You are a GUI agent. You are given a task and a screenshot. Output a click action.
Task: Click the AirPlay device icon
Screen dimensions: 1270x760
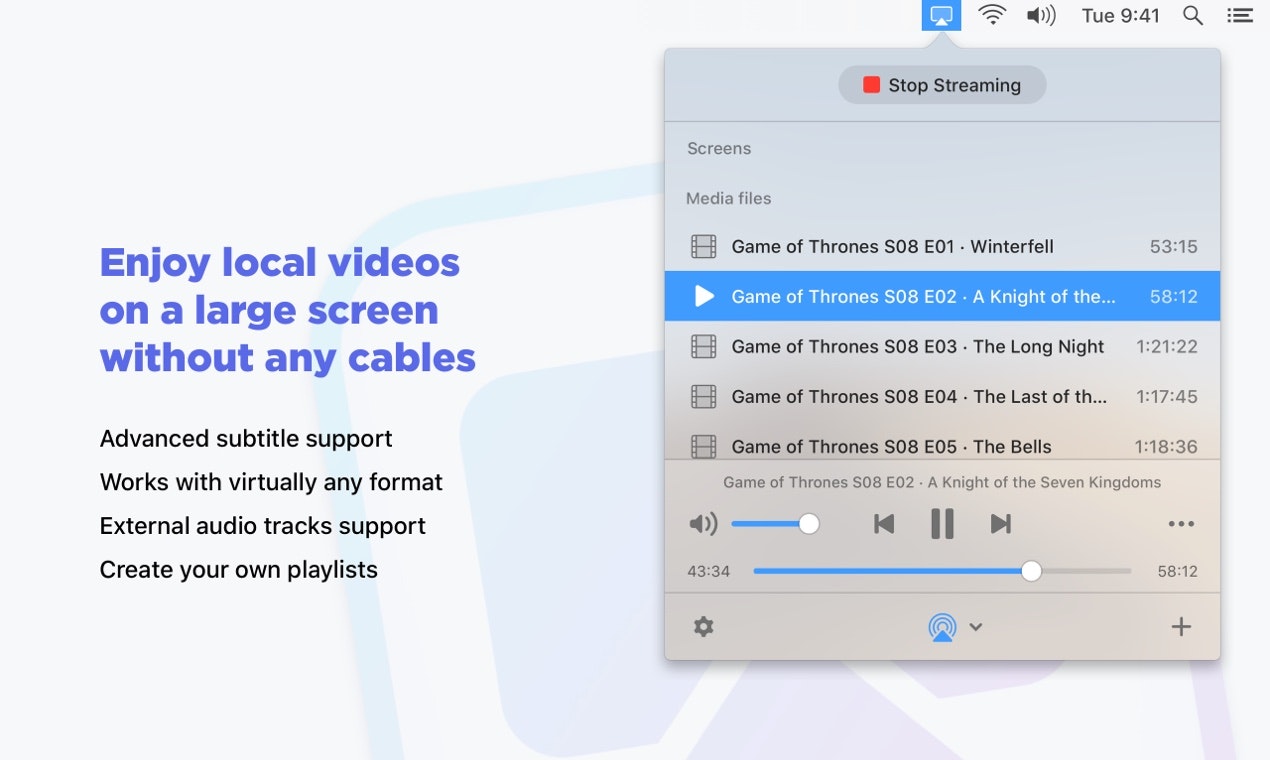942,627
